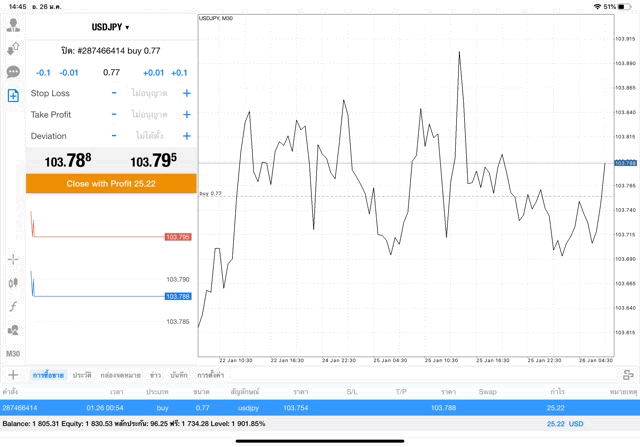Click the ask price 103.795
The height and width of the screenshot is (447, 640).
(x=153, y=160)
